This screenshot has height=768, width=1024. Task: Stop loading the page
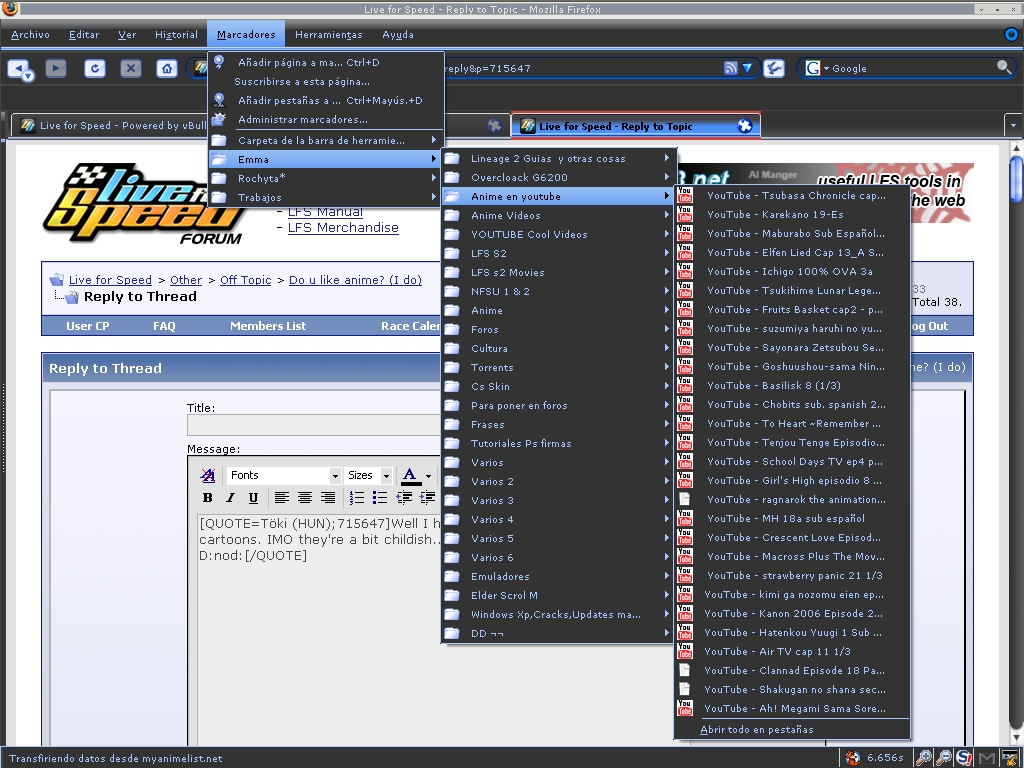(131, 68)
